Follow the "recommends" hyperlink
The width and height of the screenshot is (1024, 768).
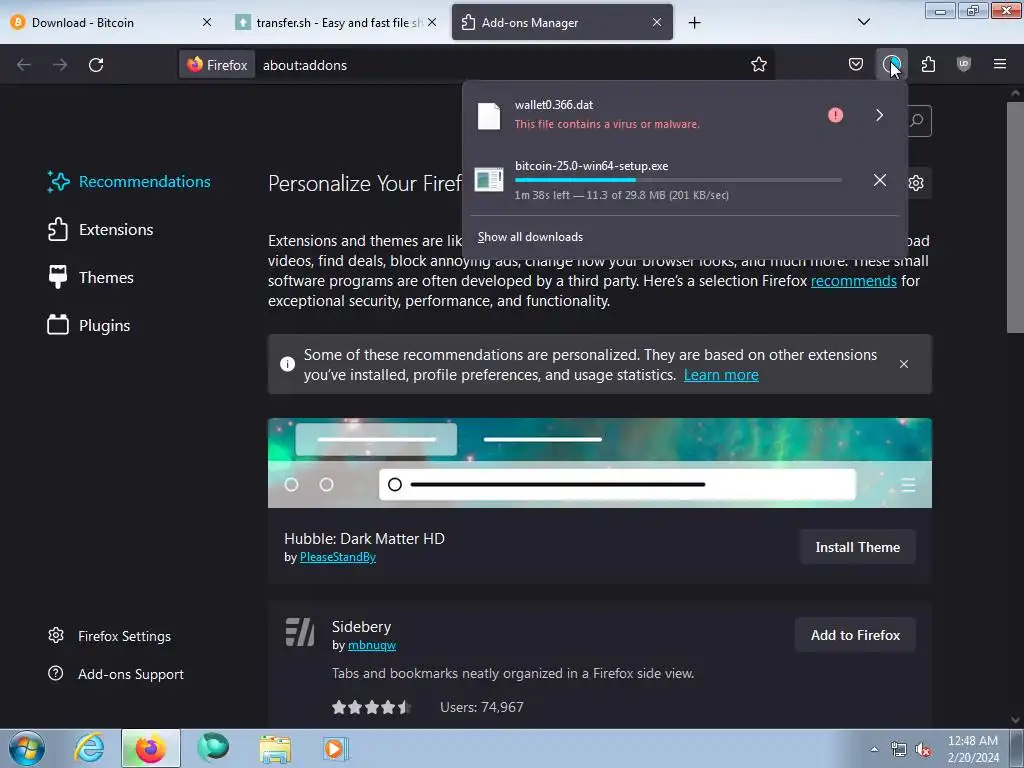coord(854,281)
